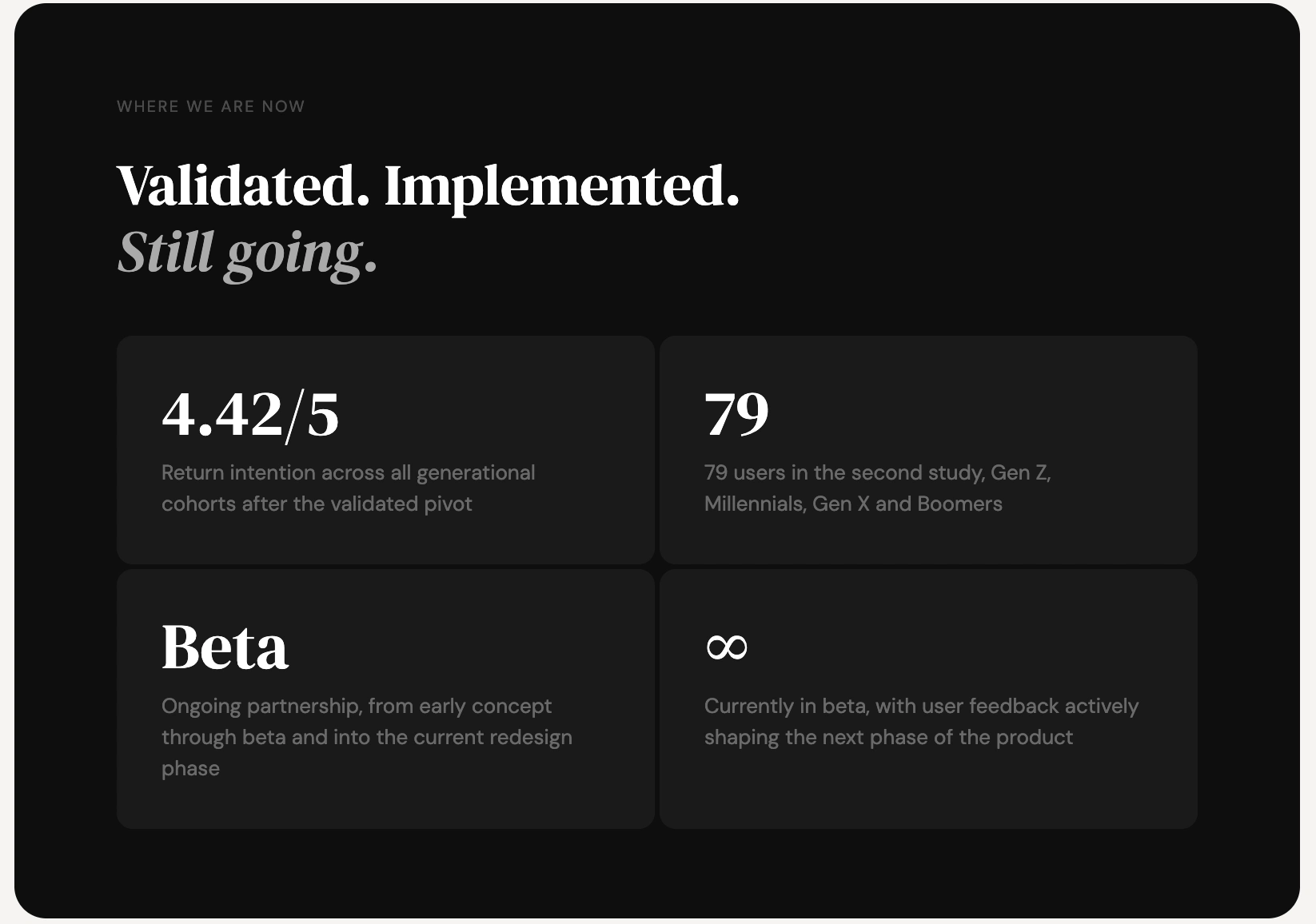1316x924 pixels.
Task: Click "Return intention across all generational" text line
Action: click(348, 473)
